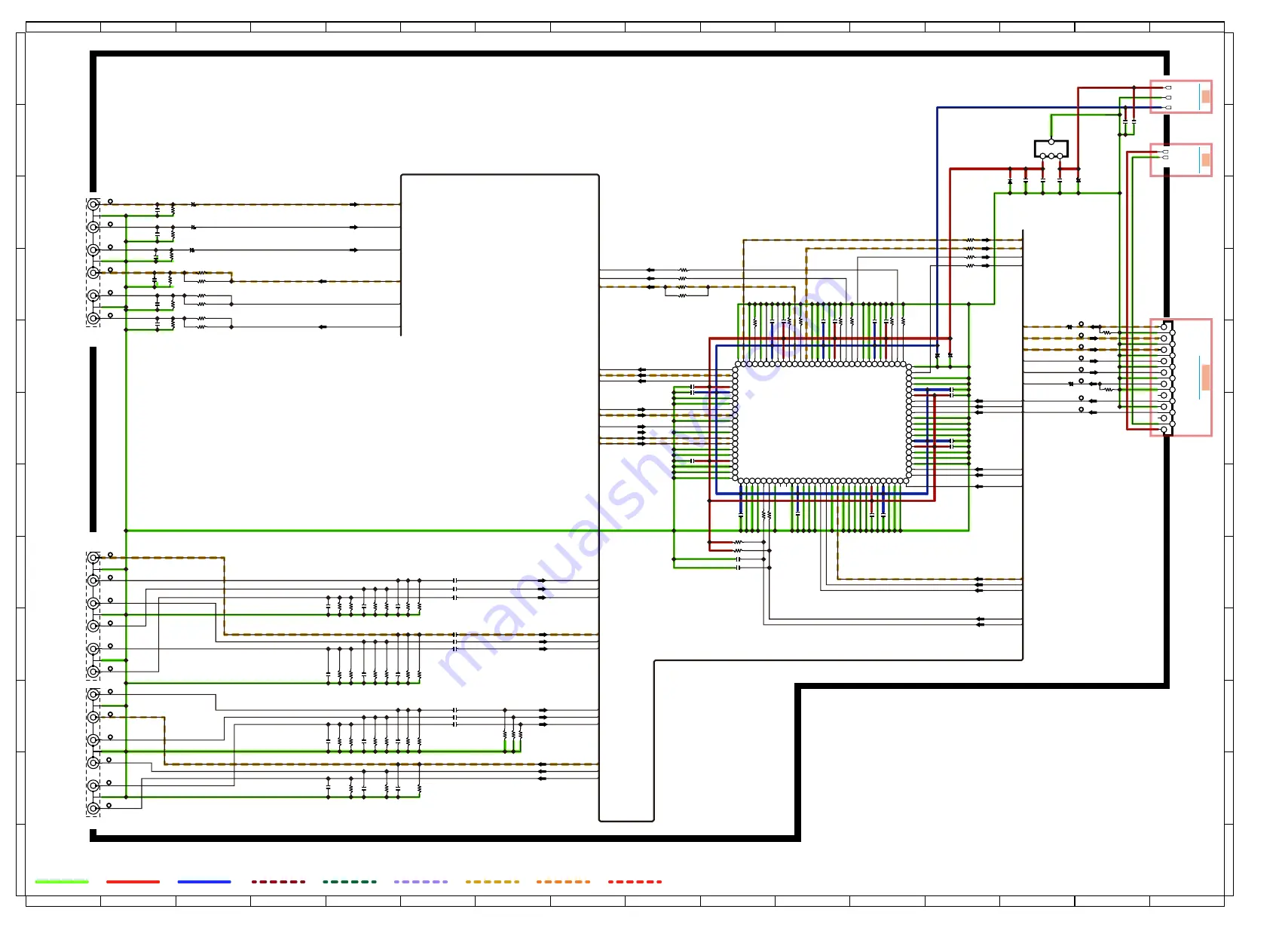Viewport: 1282px width, 952px height.
Task: Select the topmost jack in left column
Action: (x=93, y=204)
